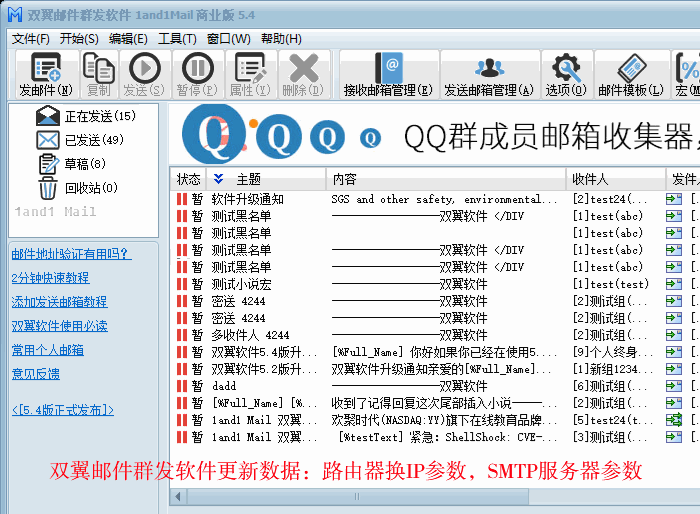Click the double-chevron sort arrow by 主题
The height and width of the screenshot is (514, 700).
218,179
